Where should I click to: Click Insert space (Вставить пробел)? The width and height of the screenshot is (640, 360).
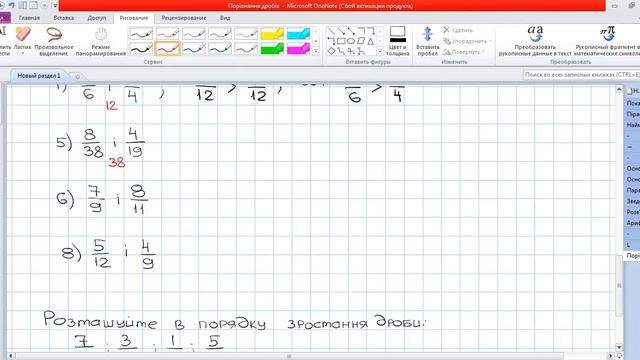click(x=427, y=41)
